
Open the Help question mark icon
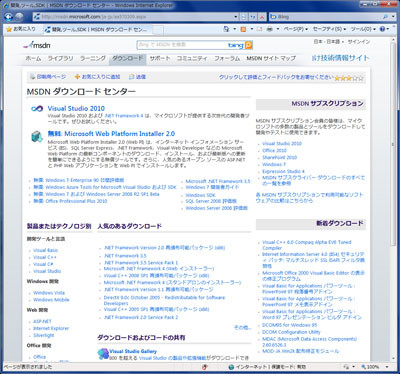(382, 29)
